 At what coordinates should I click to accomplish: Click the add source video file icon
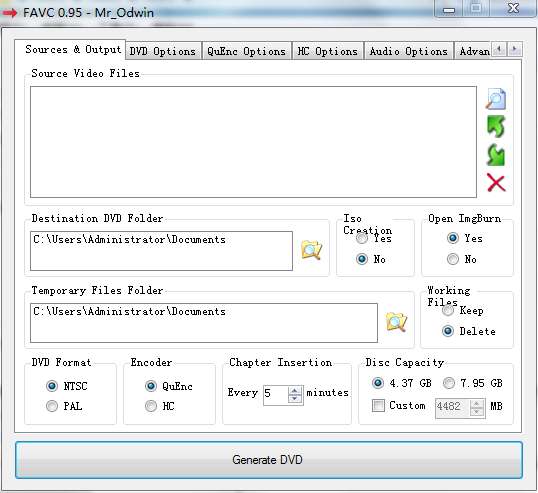click(x=496, y=99)
